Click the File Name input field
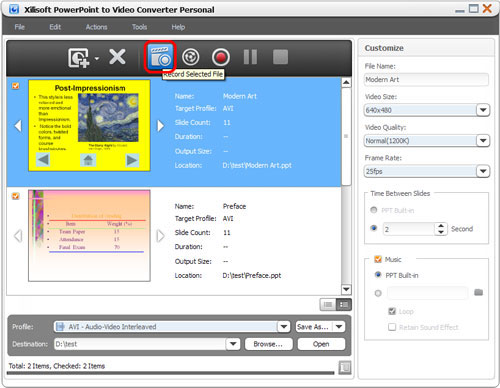 pyautogui.click(x=426, y=79)
